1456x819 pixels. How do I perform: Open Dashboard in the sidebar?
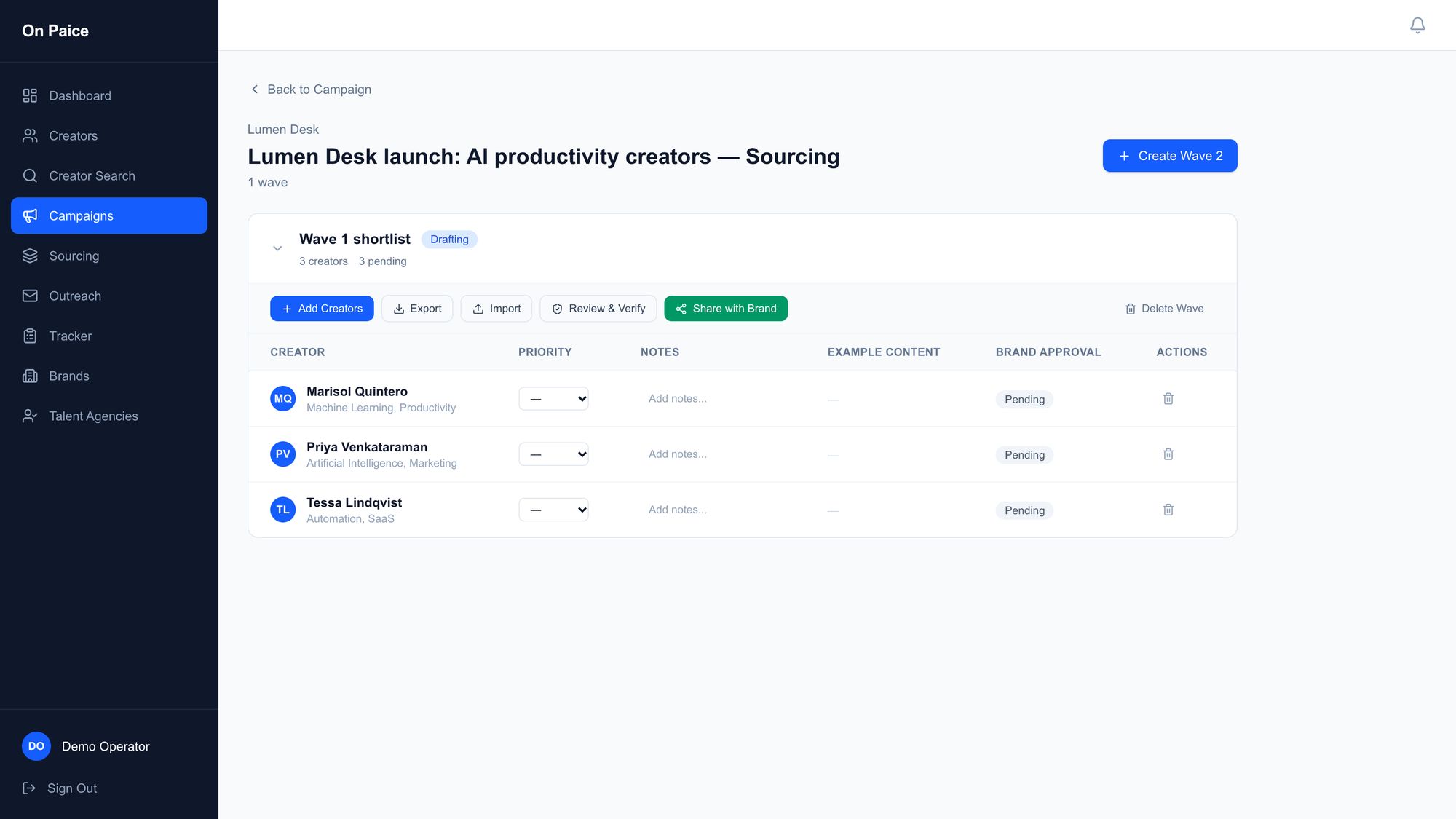point(109,95)
